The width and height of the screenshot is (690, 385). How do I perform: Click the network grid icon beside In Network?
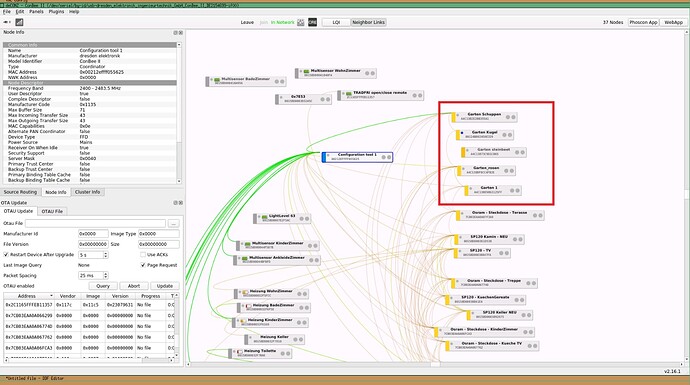click(301, 22)
